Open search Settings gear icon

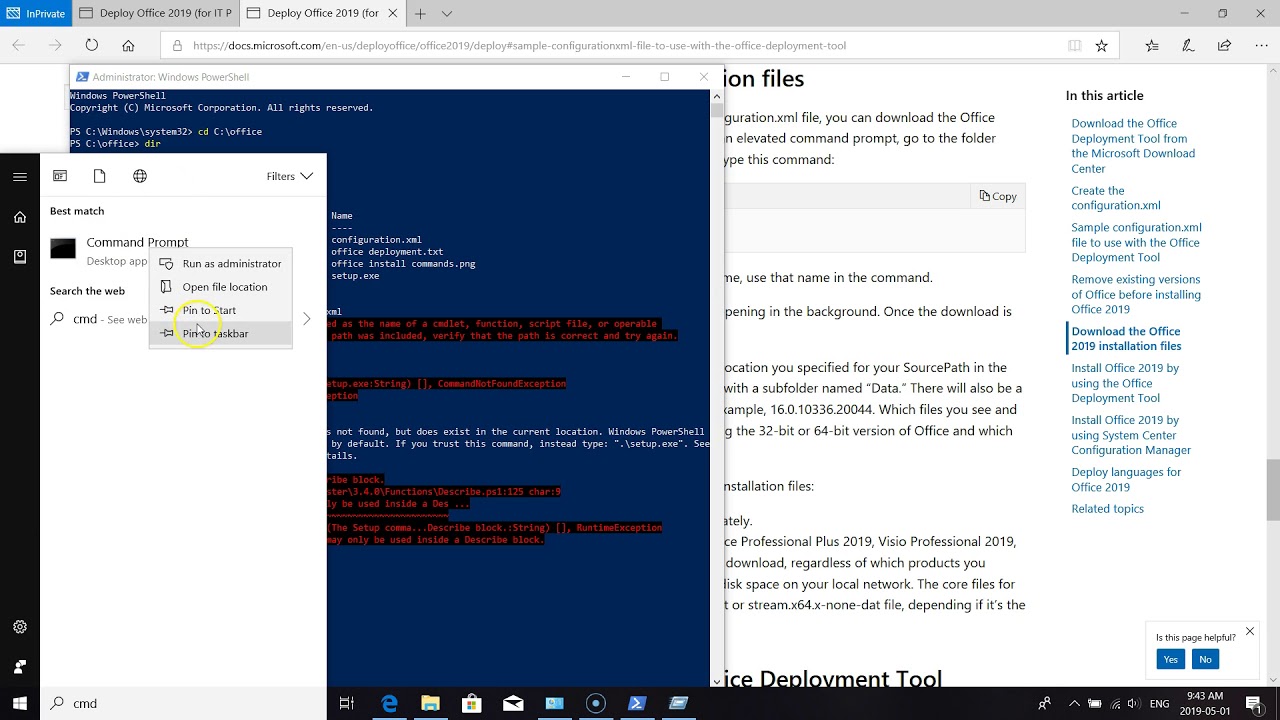tap(20, 627)
